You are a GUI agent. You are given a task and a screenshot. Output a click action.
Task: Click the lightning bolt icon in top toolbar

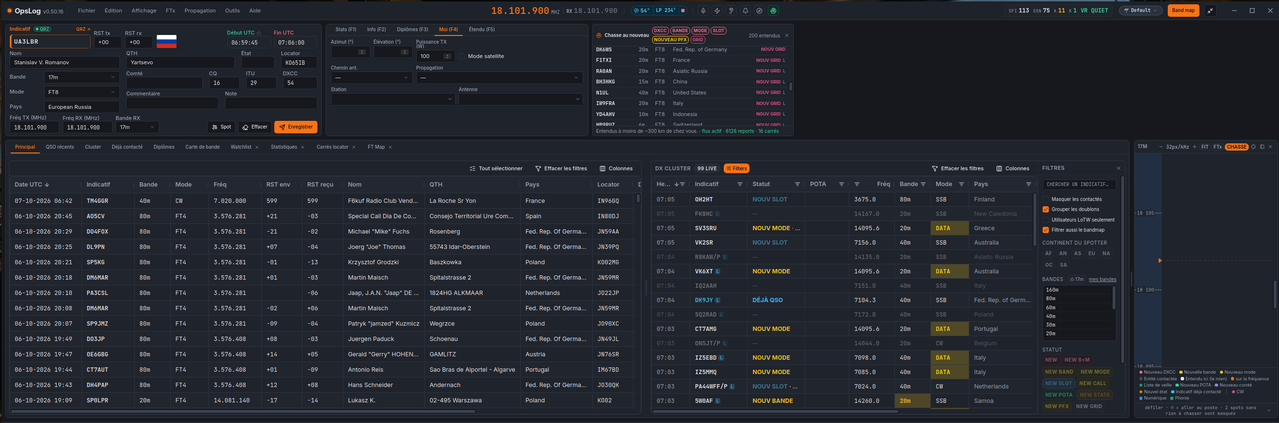pyautogui.click(x=717, y=11)
